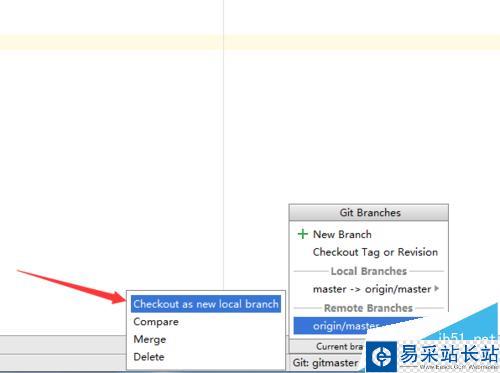Select Merge from the branch submenu
500x373 pixels.
(150, 339)
